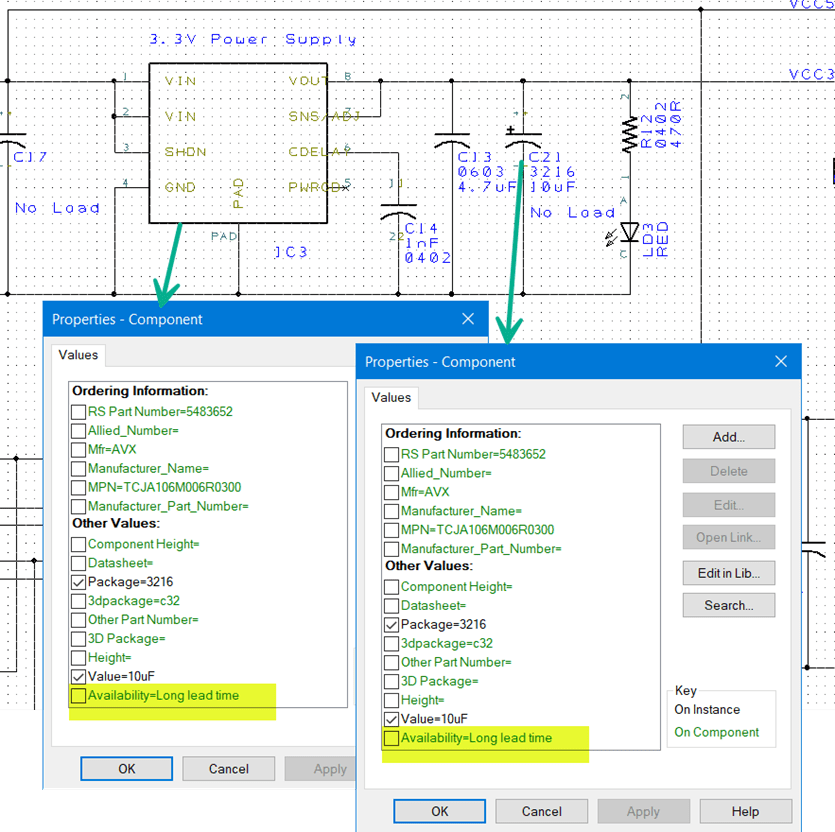Select resistor R12 symbol on schematic
This screenshot has width=835, height=832.
[x=630, y=134]
